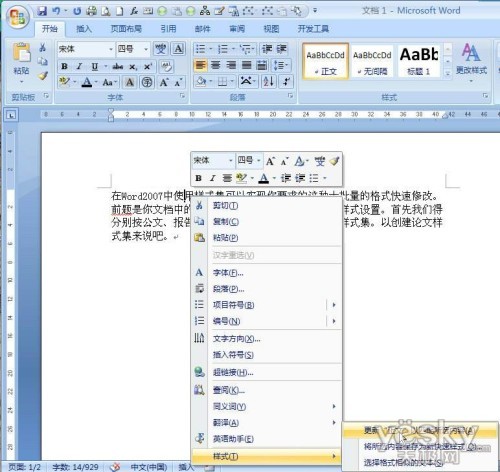Viewport: 500px width, 472px height.
Task: Toggle Italic in the ribbon font group
Action: pyautogui.click(x=79, y=66)
